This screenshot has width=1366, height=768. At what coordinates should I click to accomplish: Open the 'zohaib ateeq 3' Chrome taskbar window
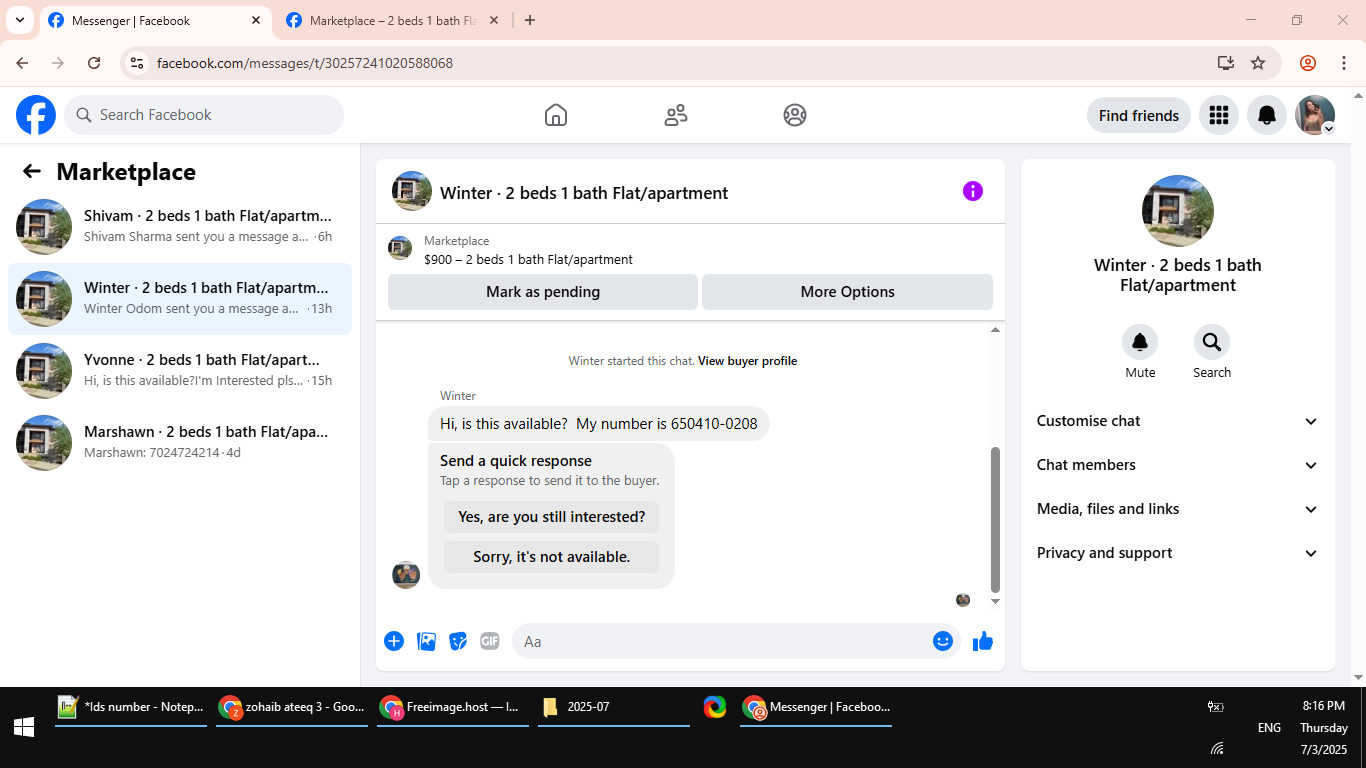[x=292, y=707]
